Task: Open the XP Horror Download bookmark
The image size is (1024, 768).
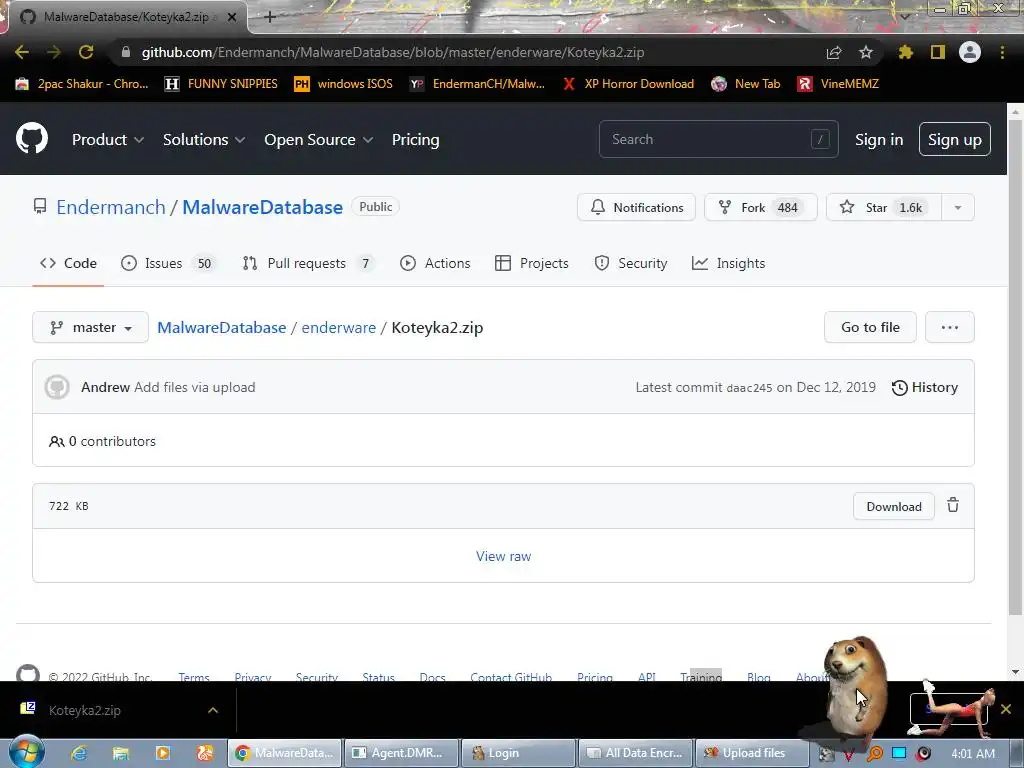Action: pos(628,84)
